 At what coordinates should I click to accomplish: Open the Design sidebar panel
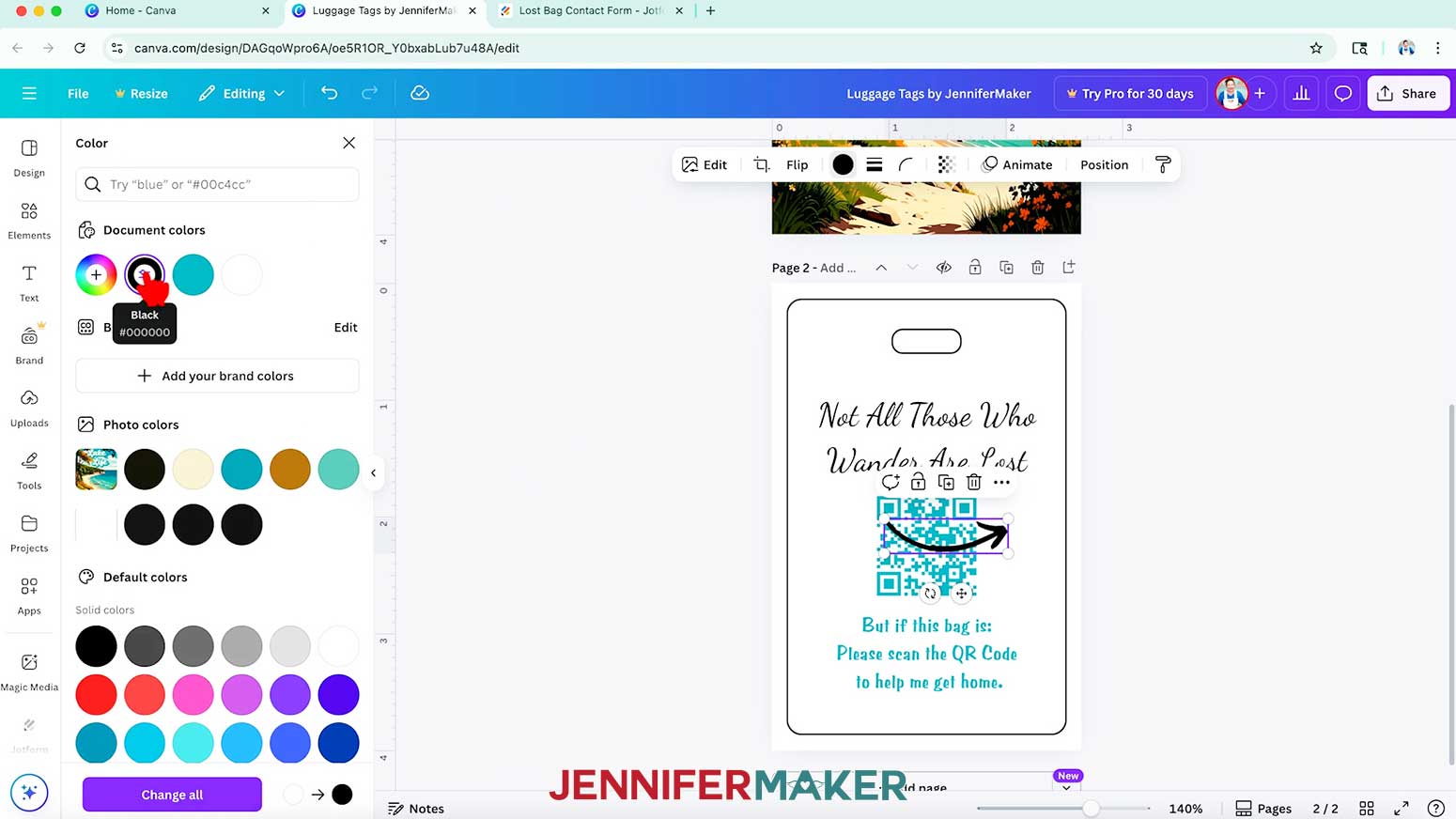pos(29,158)
